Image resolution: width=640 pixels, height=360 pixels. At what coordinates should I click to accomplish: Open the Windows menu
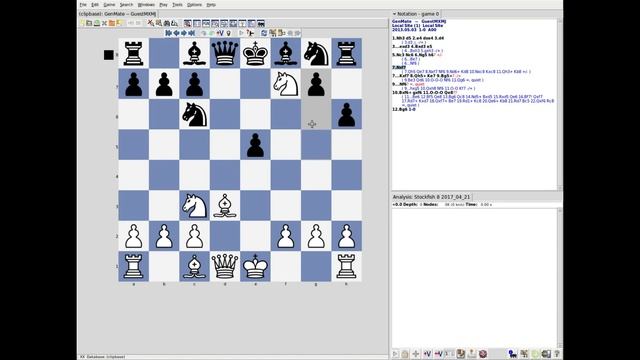[x=146, y=5]
